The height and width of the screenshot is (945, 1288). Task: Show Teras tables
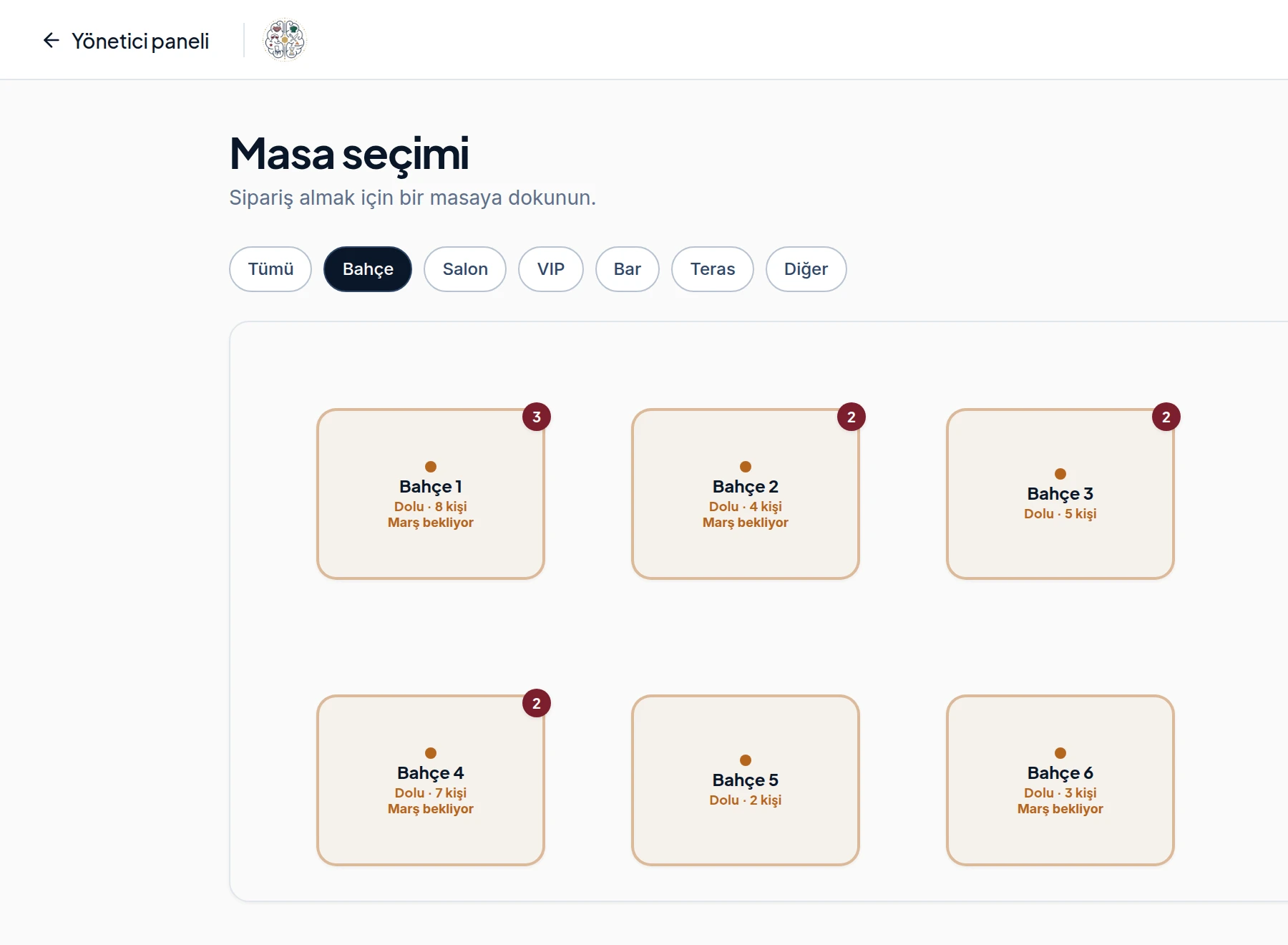713,269
